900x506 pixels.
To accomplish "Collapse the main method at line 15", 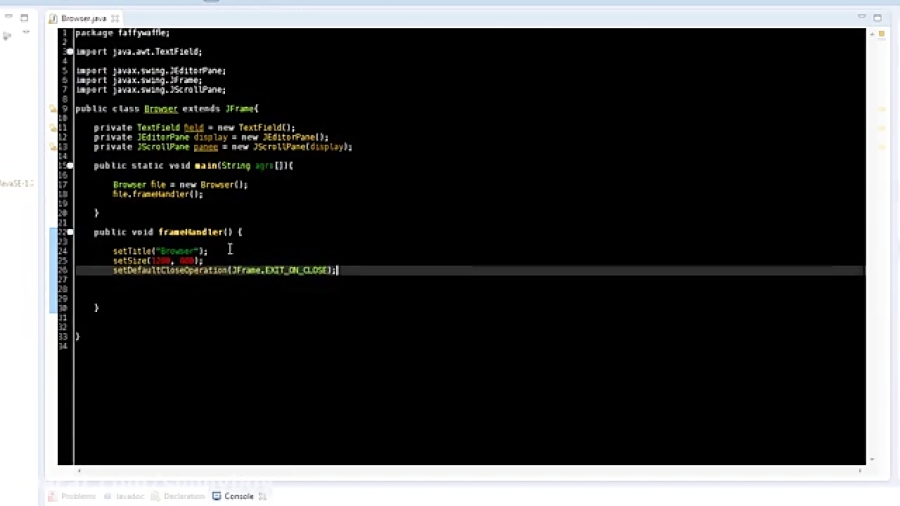I will [x=70, y=166].
